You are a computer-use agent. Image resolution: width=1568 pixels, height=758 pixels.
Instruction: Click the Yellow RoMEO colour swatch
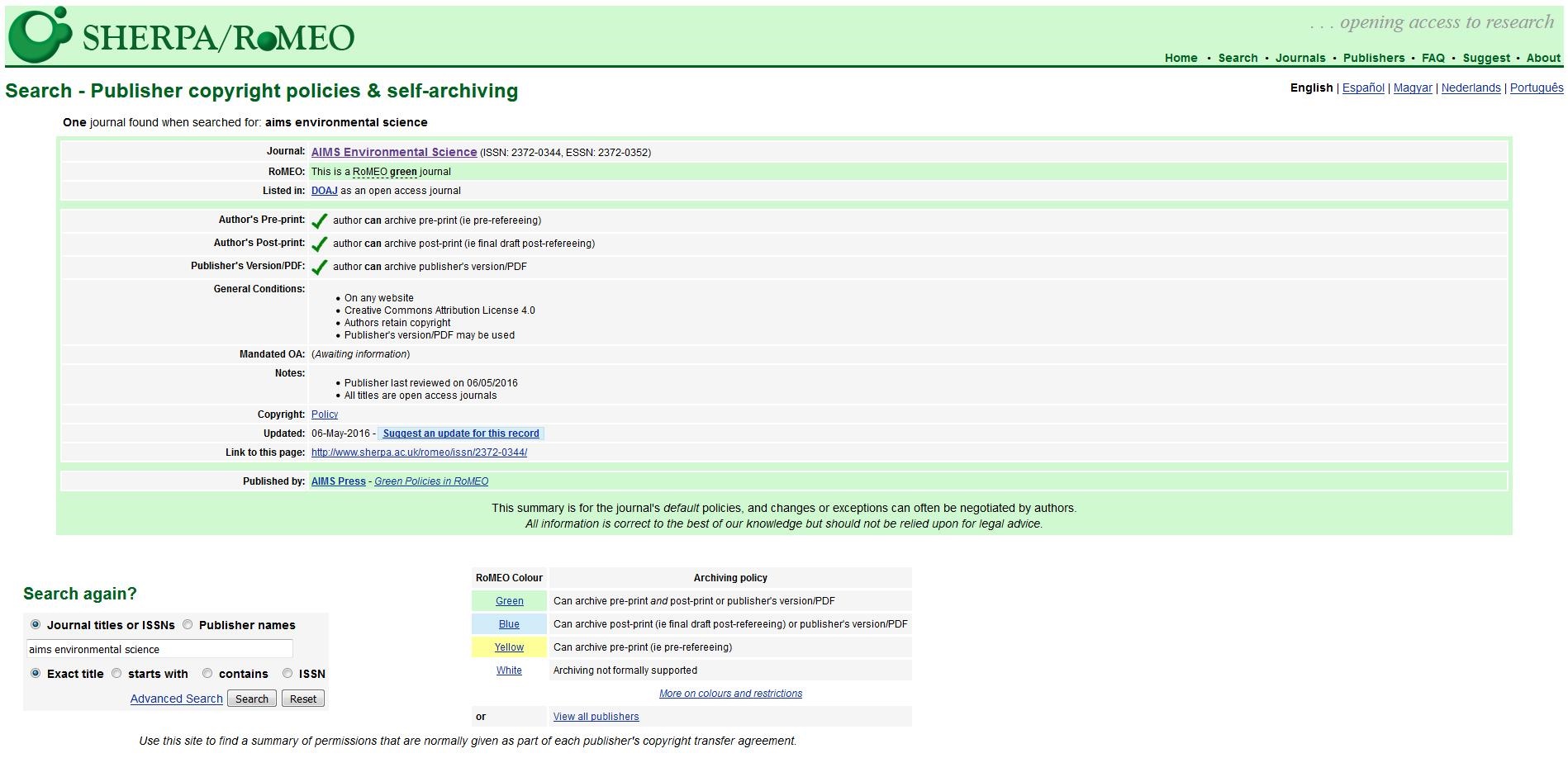click(x=509, y=647)
